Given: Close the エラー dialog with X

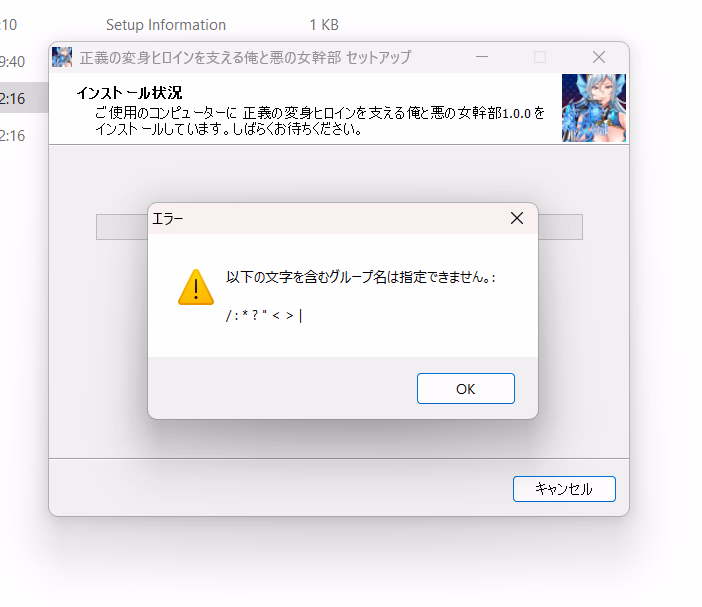Looking at the screenshot, I should coord(517,218).
